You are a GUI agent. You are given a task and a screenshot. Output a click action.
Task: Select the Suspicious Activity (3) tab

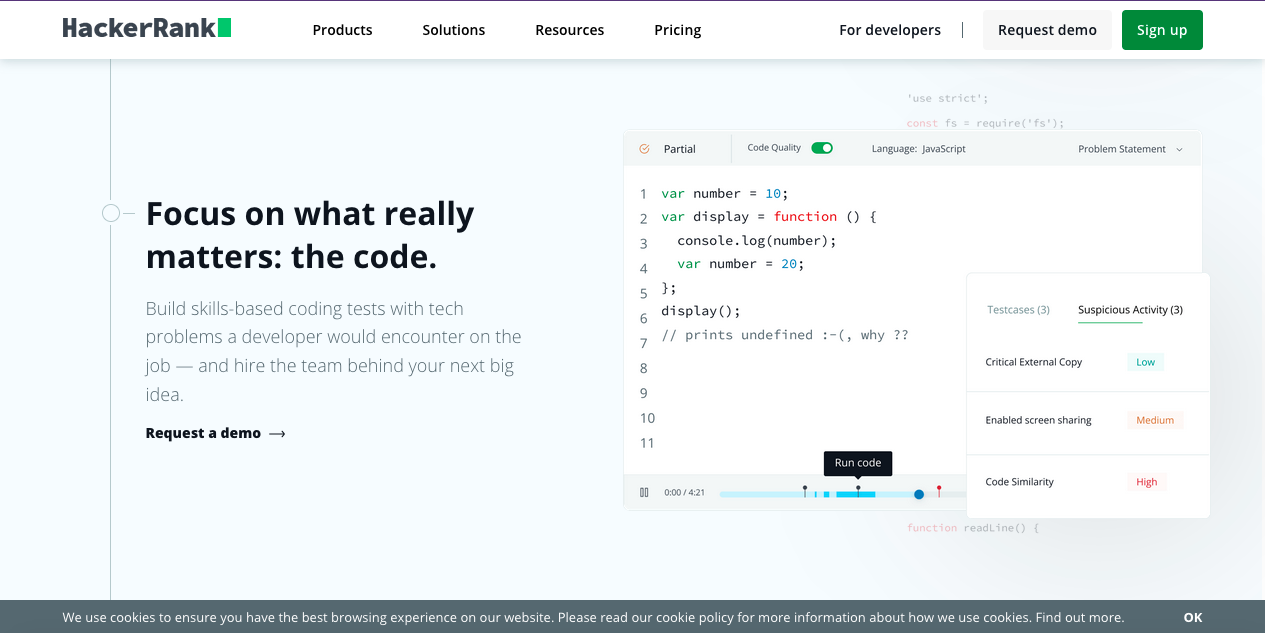1130,310
